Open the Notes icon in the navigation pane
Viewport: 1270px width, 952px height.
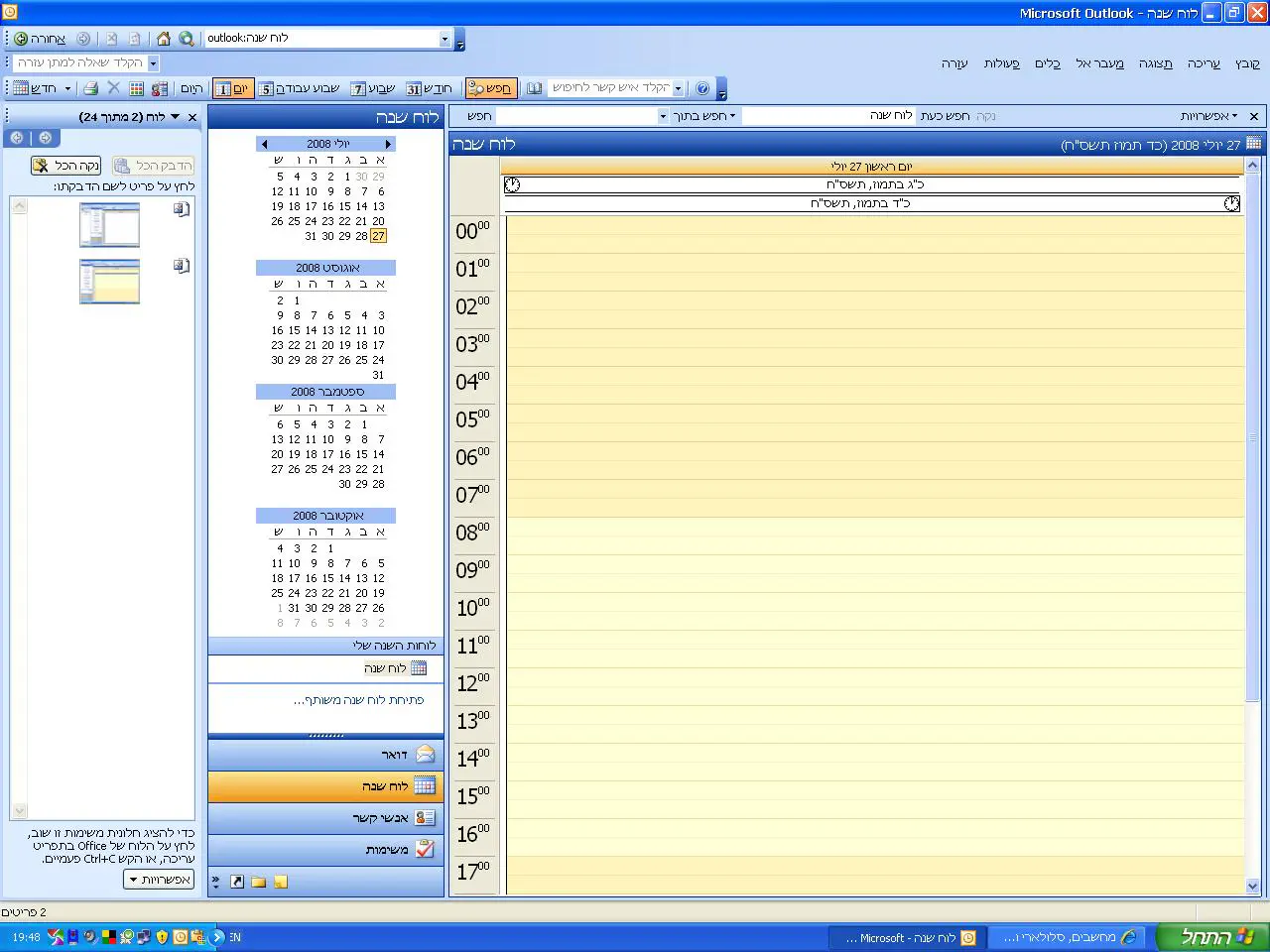281,882
